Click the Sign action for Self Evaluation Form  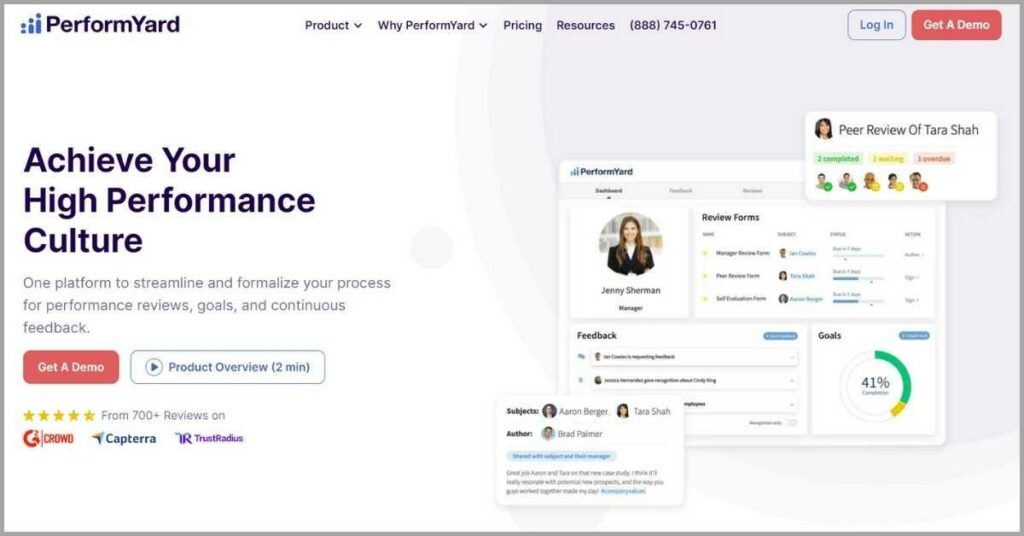pyautogui.click(x=912, y=300)
